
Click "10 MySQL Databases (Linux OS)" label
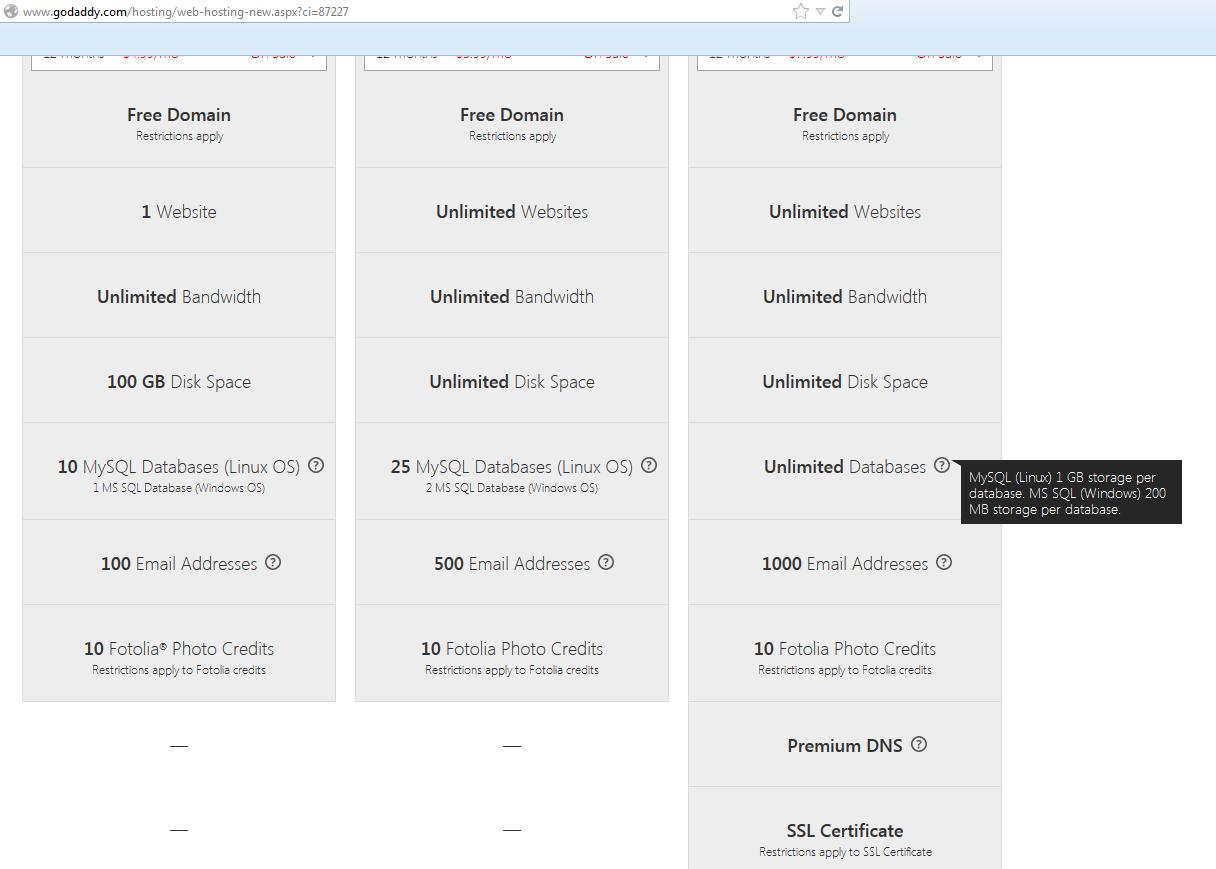pyautogui.click(x=179, y=467)
